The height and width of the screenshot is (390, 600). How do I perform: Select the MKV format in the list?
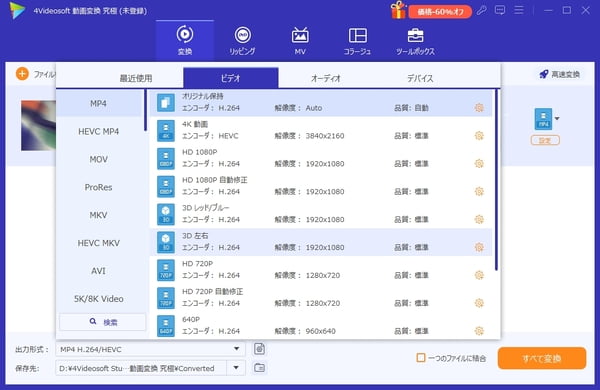99,215
